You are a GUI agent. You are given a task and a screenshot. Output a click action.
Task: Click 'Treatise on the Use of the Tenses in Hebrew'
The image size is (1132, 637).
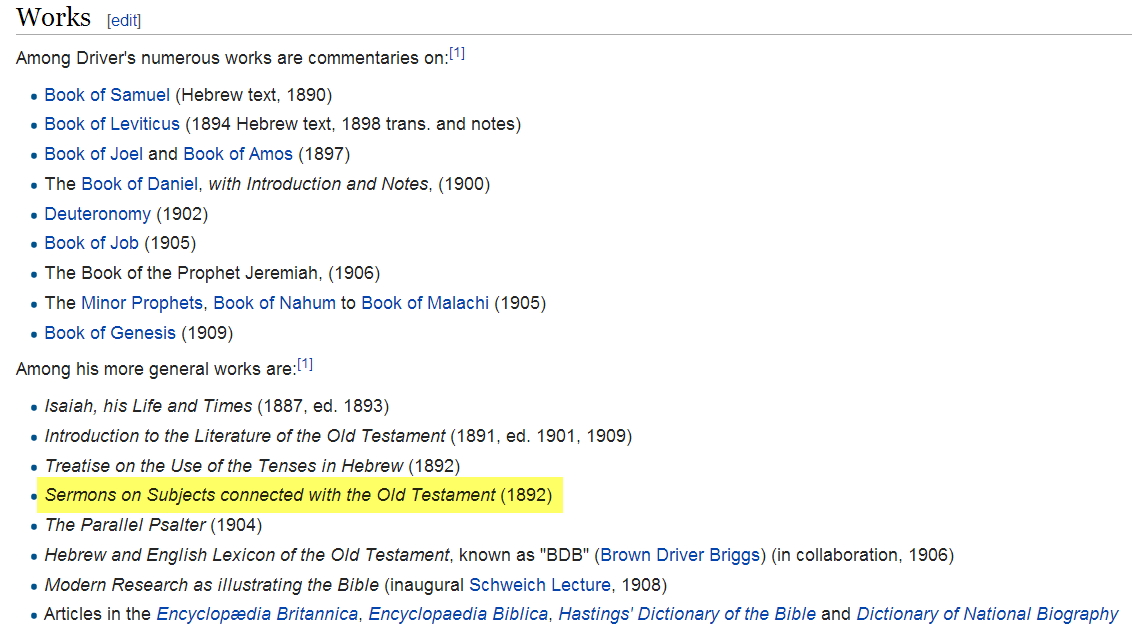[x=224, y=466]
